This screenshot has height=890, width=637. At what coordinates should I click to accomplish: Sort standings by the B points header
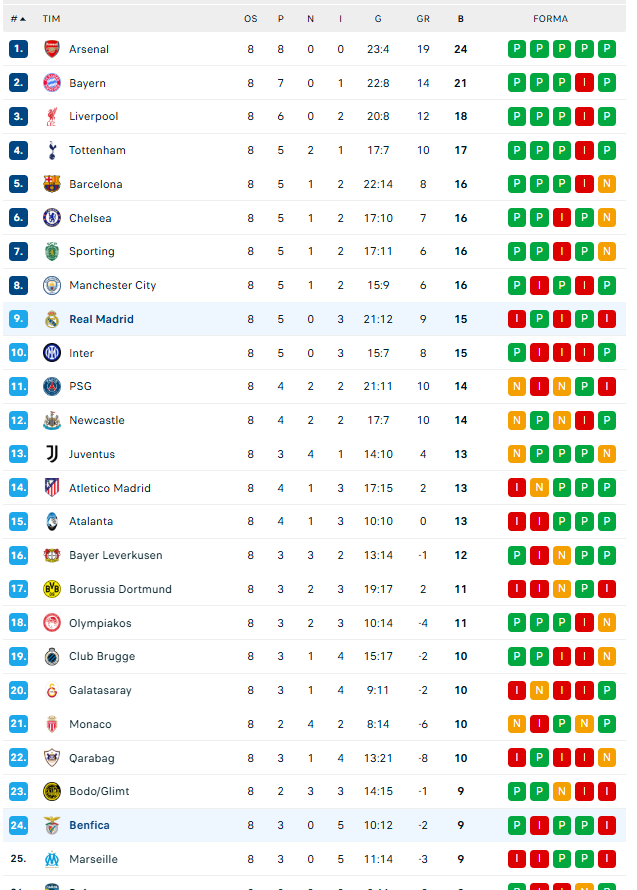click(x=460, y=19)
